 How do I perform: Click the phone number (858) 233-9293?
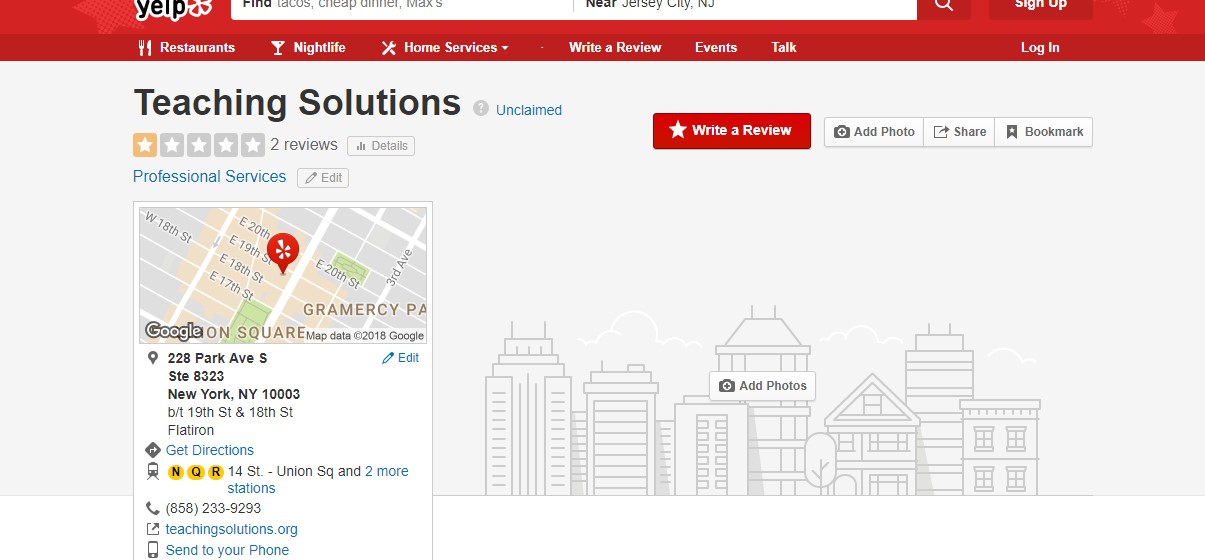click(x=213, y=508)
